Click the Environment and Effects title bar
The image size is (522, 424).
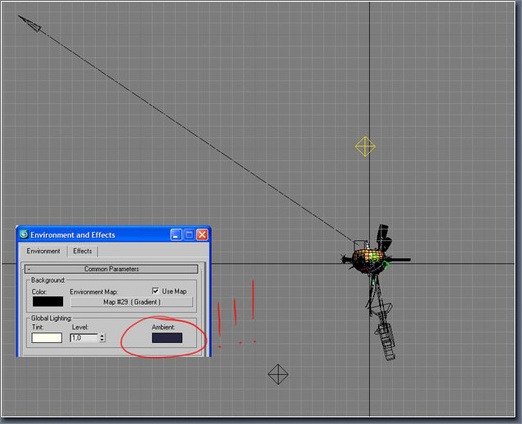tap(113, 235)
